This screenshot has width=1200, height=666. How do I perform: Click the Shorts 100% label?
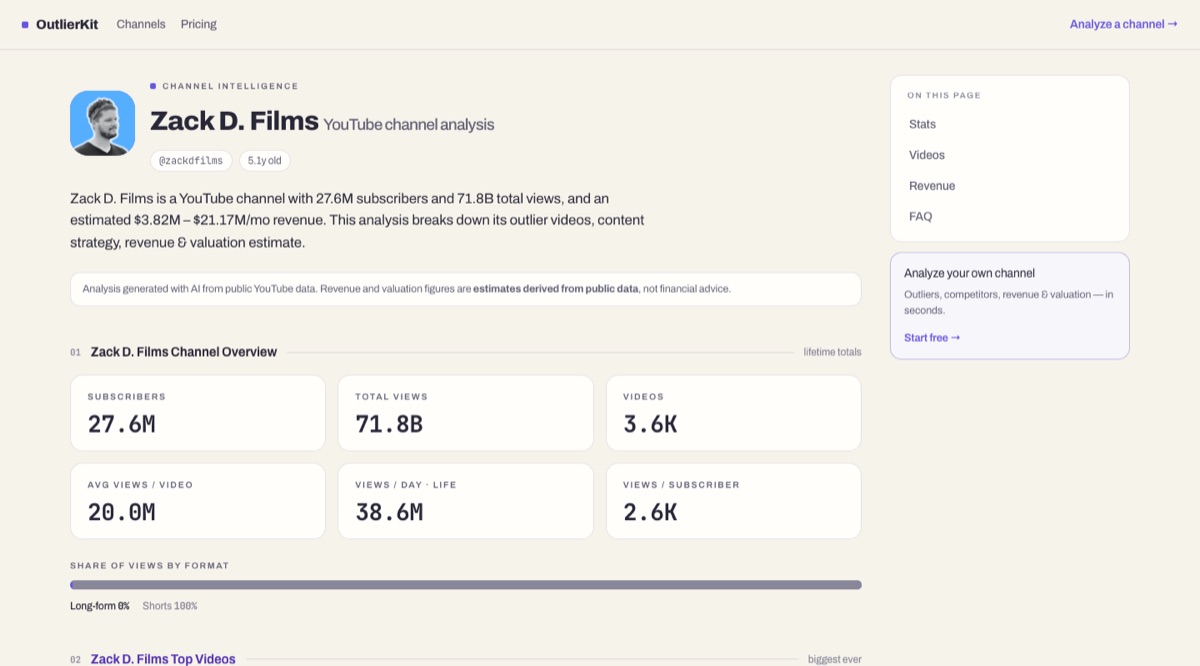170,606
